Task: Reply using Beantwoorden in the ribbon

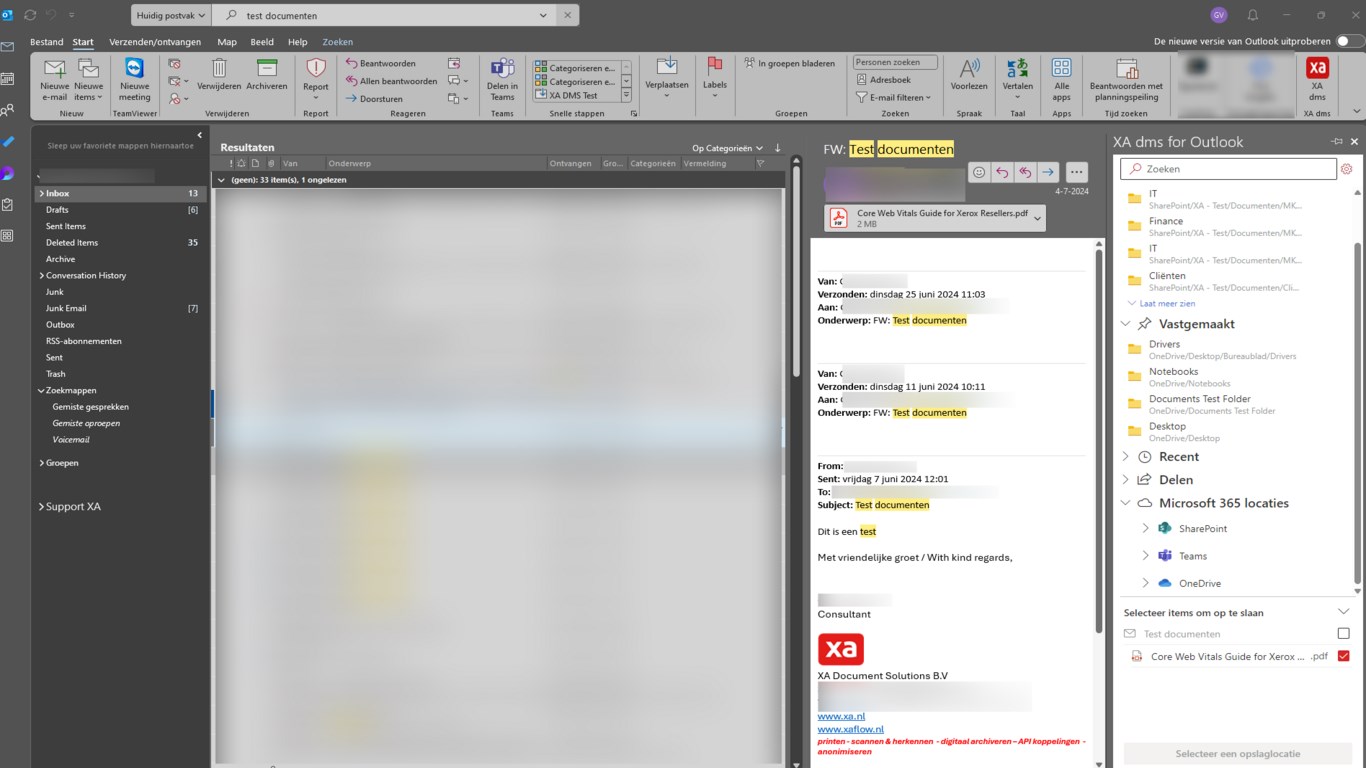Action: [x=381, y=63]
